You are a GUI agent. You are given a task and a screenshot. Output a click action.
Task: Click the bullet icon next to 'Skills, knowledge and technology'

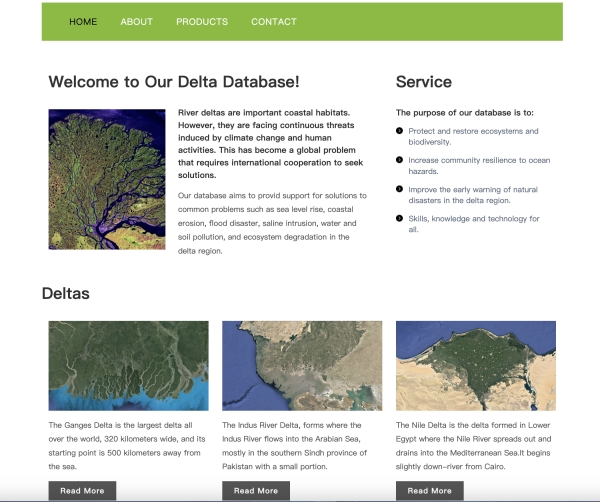[x=400, y=218]
